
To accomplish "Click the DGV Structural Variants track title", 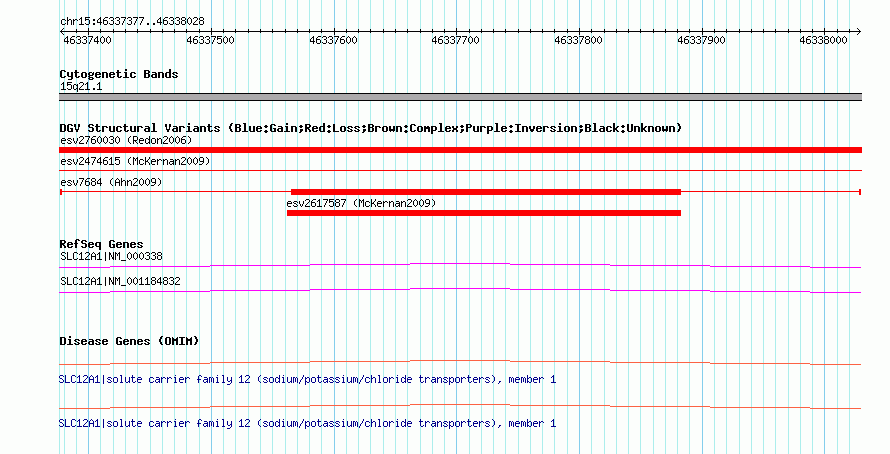I will coord(370,128).
